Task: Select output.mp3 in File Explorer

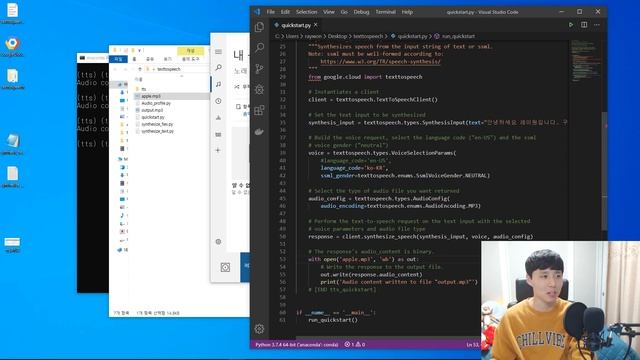Action: click(152, 110)
